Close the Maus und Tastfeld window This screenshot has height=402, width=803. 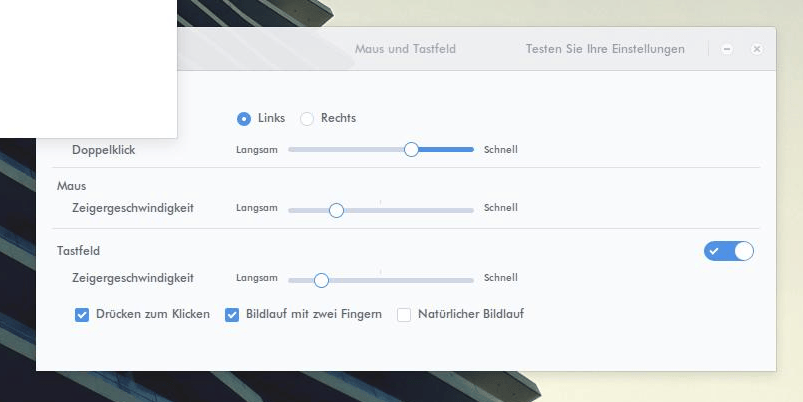pos(757,49)
